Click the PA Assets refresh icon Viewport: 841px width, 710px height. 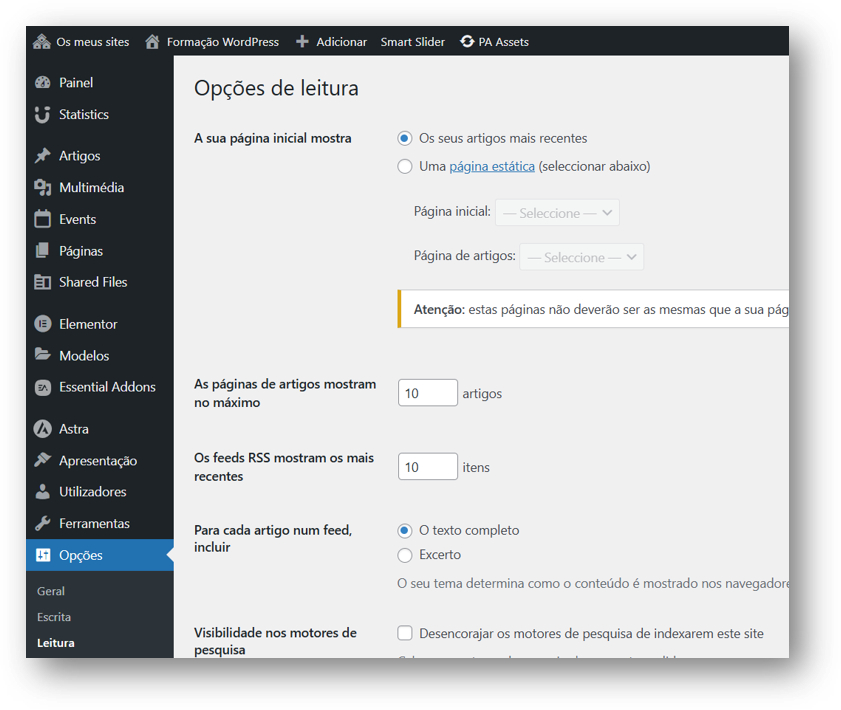point(467,41)
